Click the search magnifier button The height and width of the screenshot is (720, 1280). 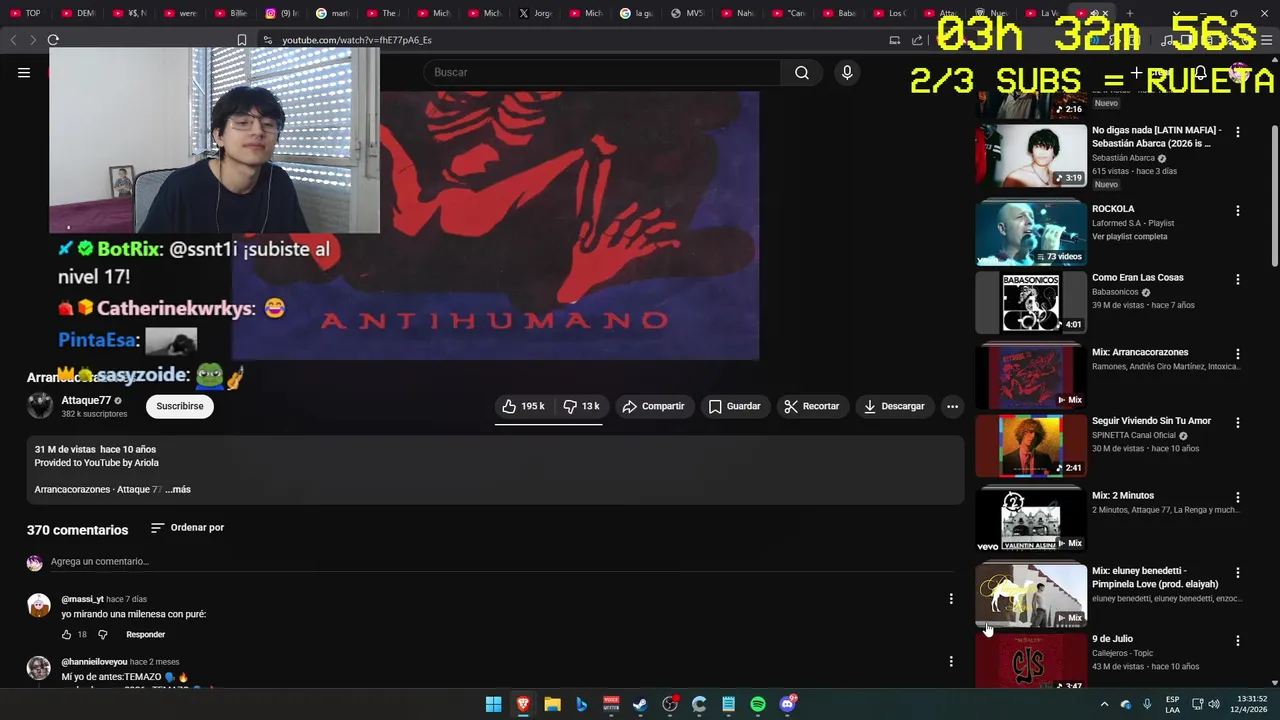click(x=802, y=72)
